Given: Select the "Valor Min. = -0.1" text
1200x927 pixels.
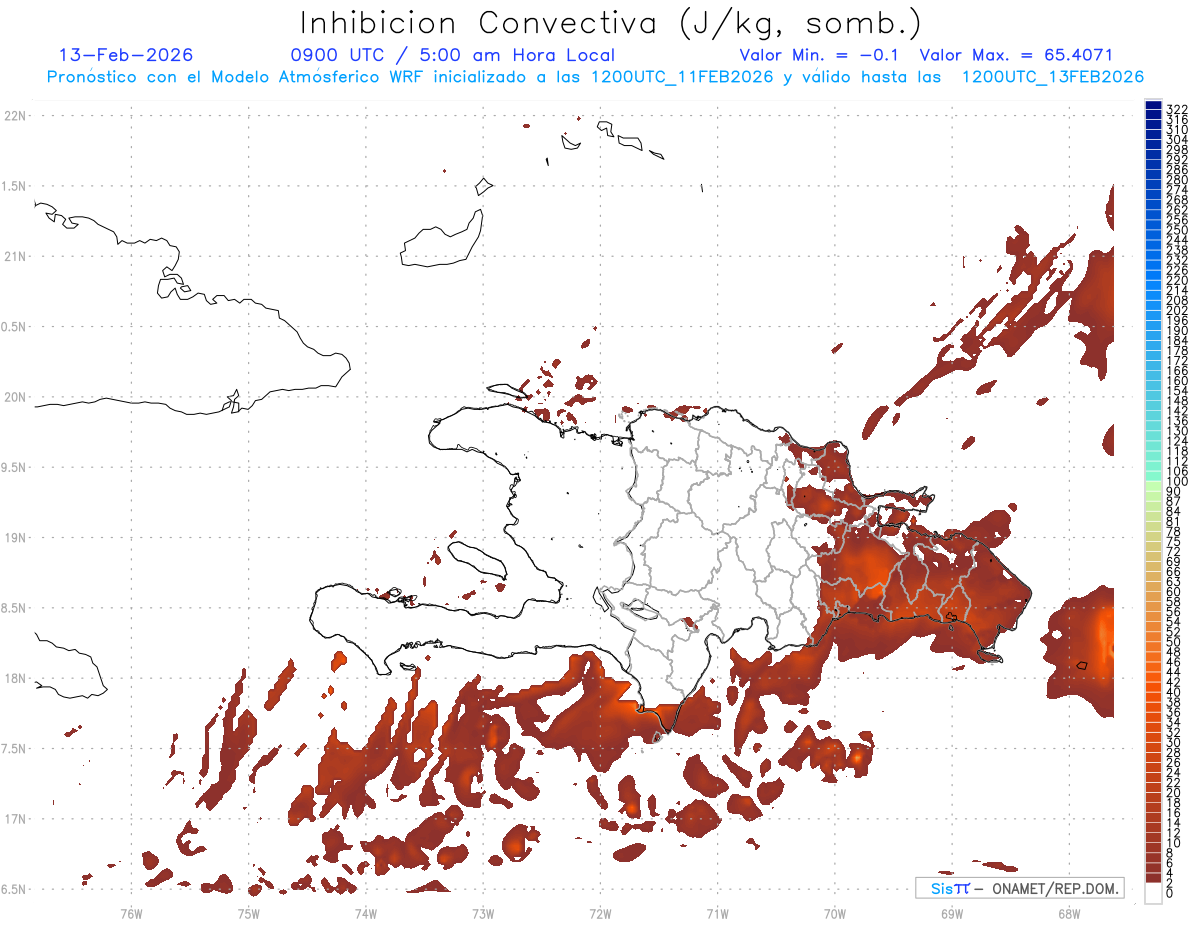Looking at the screenshot, I should (x=821, y=55).
